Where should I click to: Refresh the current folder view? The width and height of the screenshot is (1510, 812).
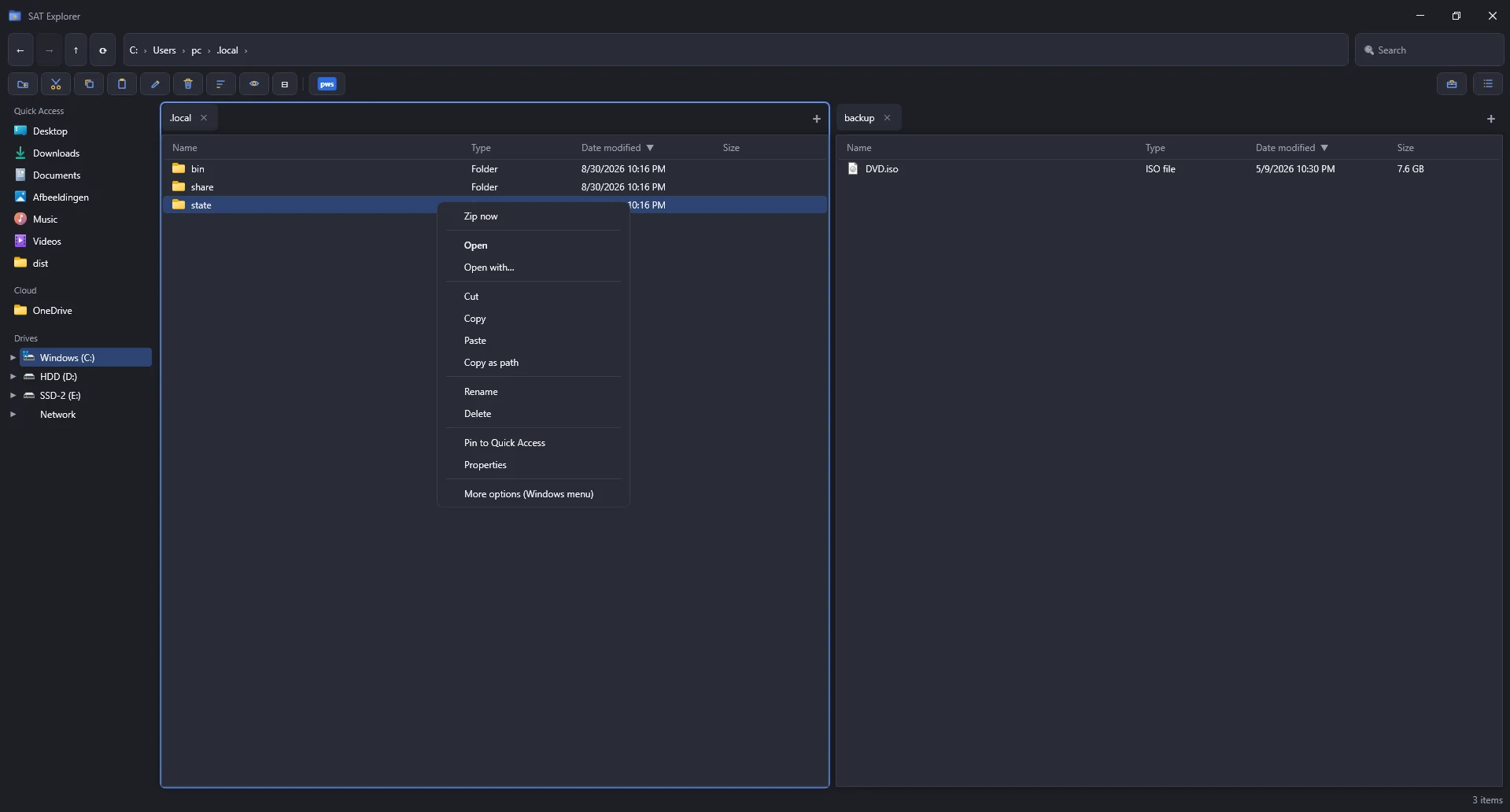coord(102,50)
